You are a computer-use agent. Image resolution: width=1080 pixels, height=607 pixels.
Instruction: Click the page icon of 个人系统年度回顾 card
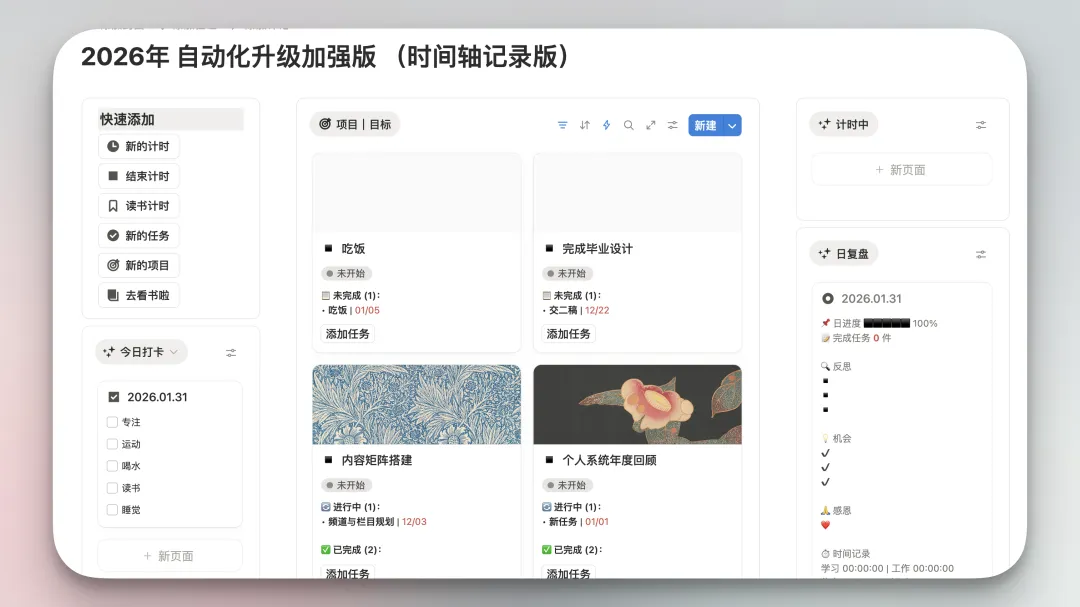tap(550, 460)
